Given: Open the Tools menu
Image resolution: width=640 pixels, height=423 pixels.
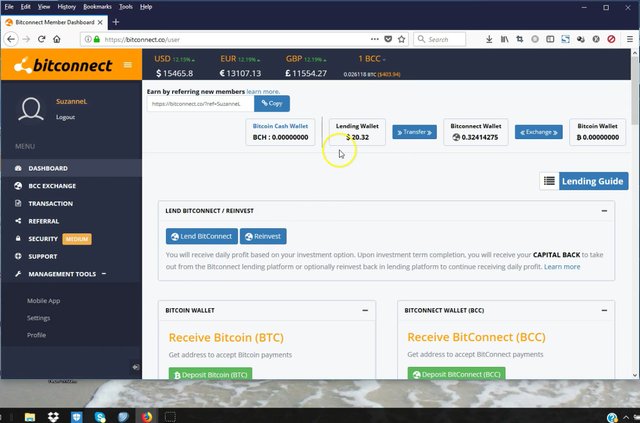Looking at the screenshot, I should pyautogui.click(x=126, y=7).
